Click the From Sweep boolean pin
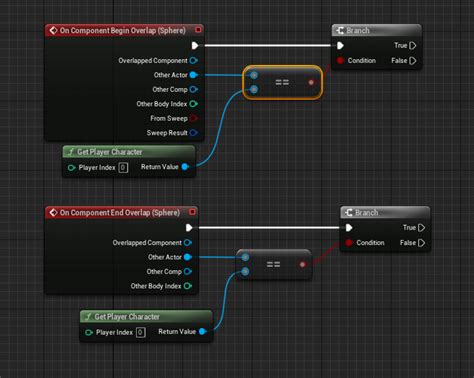The image size is (474, 378). coord(194,118)
